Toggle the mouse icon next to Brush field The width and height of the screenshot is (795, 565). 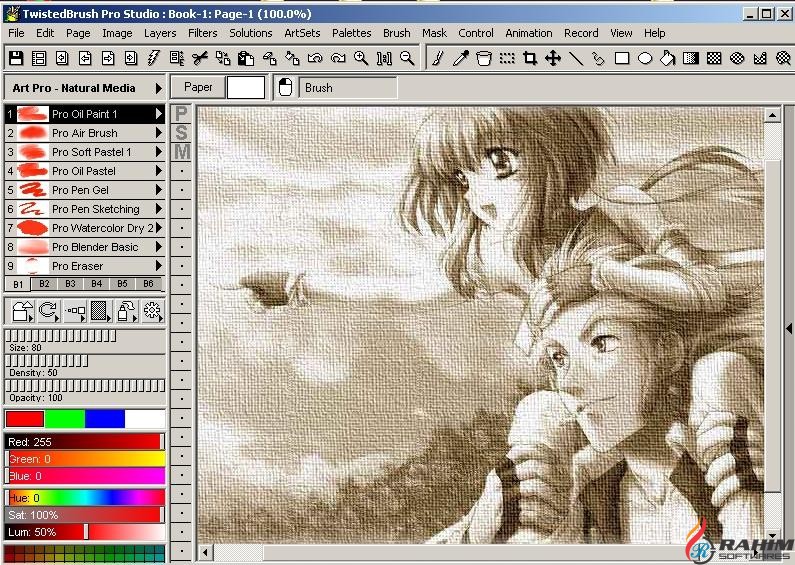tap(285, 87)
